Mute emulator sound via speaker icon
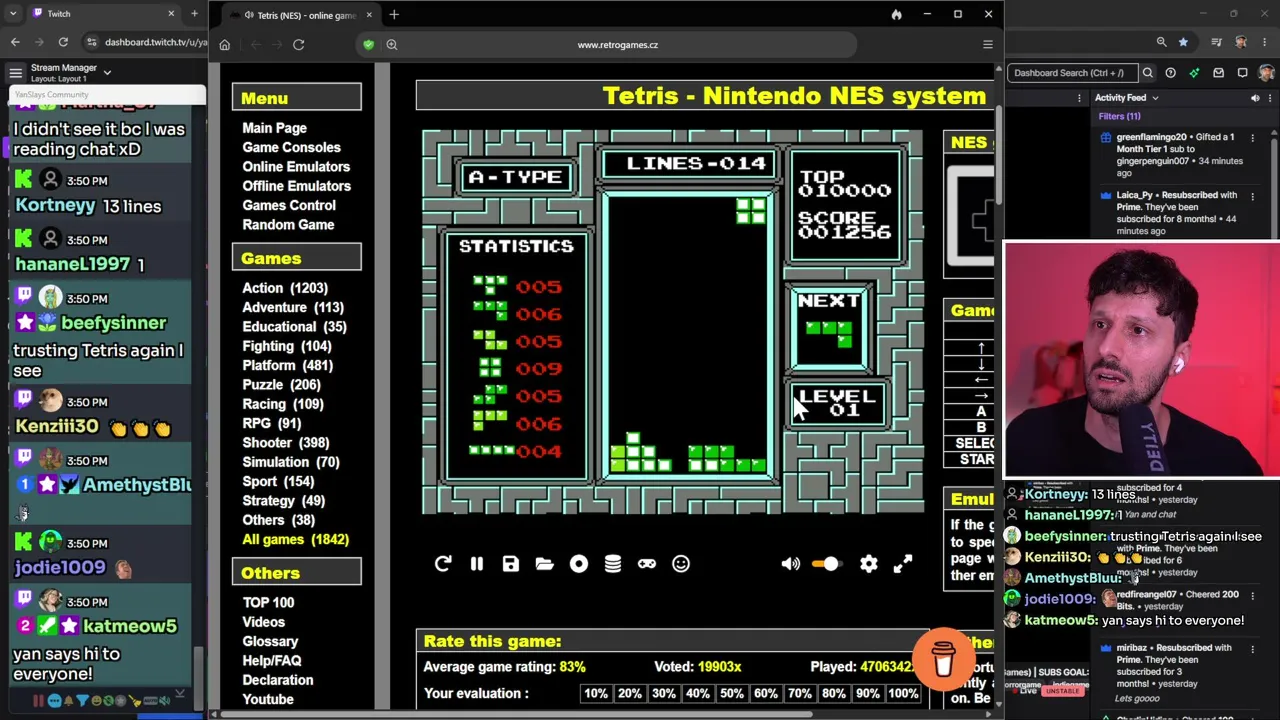The width and height of the screenshot is (1280, 720). click(790, 564)
